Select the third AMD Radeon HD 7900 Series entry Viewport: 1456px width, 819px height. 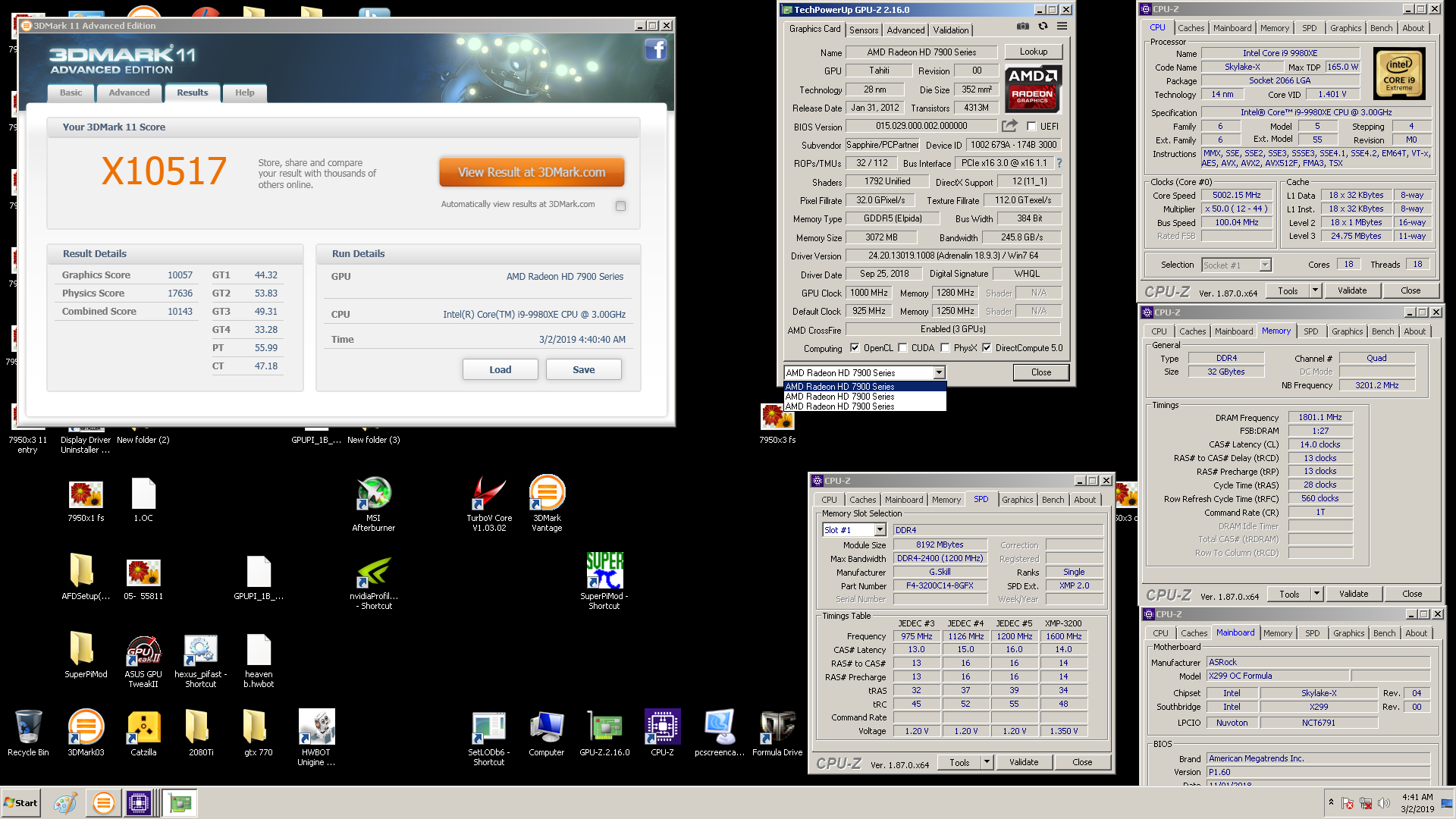864,406
